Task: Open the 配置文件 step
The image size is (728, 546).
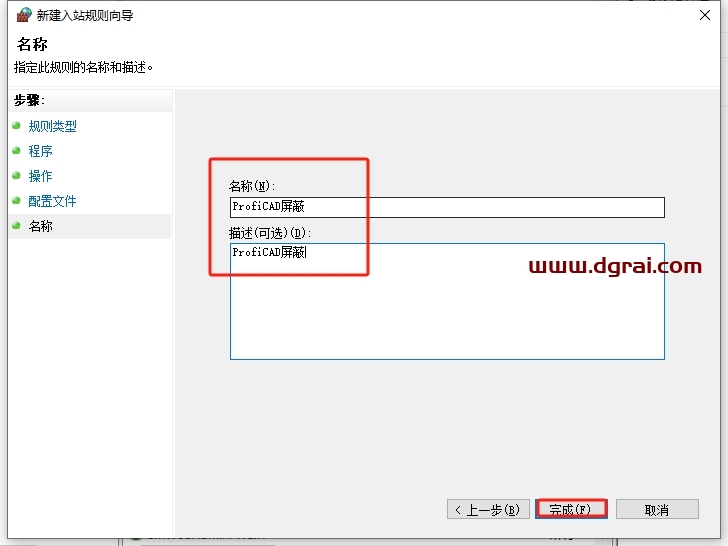Action: click(52, 201)
